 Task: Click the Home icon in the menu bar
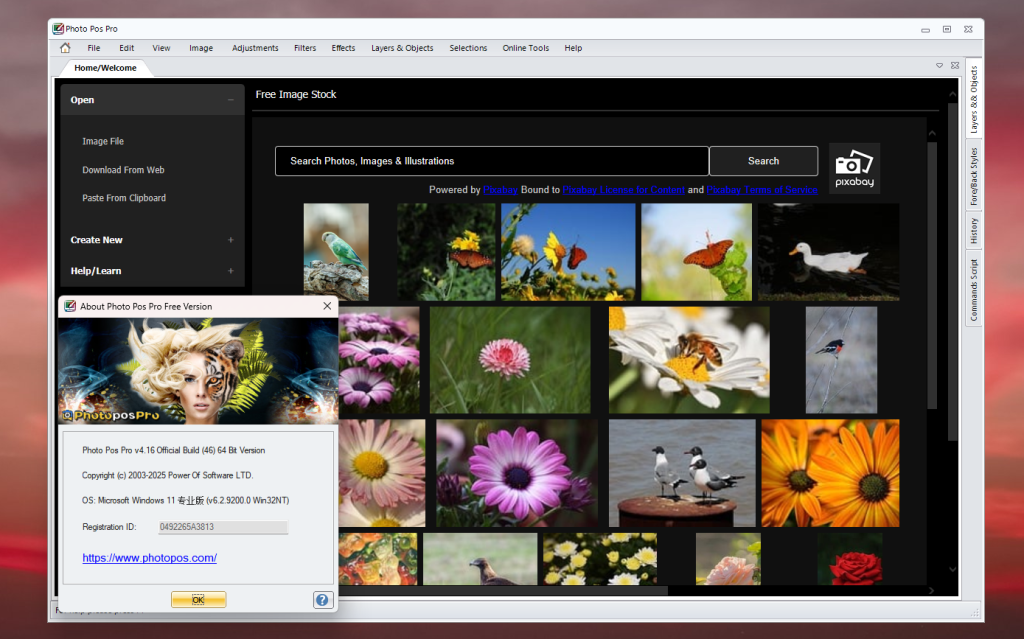point(65,48)
